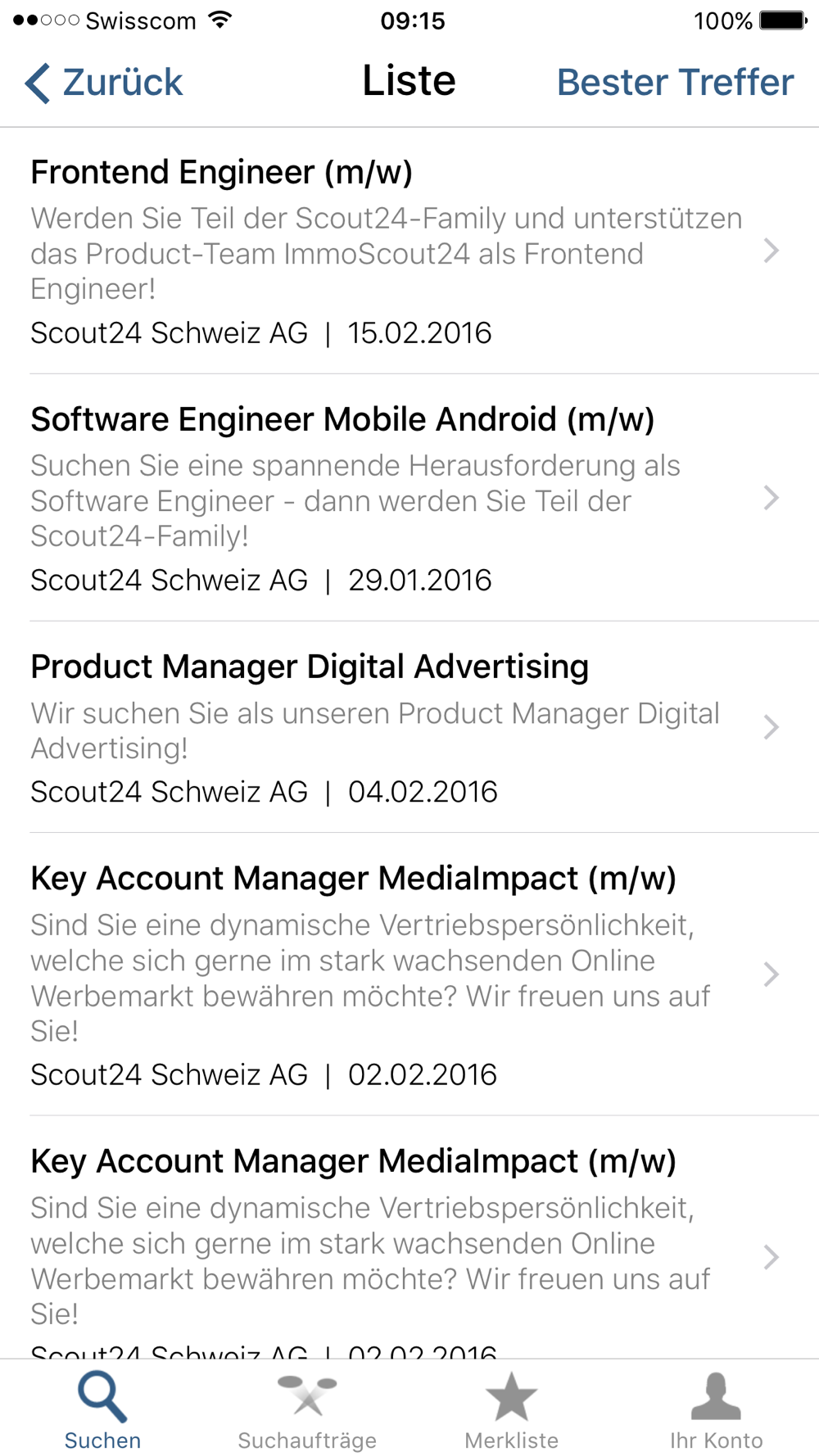Open the Suchaufträge icon in tab bar
The height and width of the screenshot is (1456, 819).
click(x=307, y=1395)
